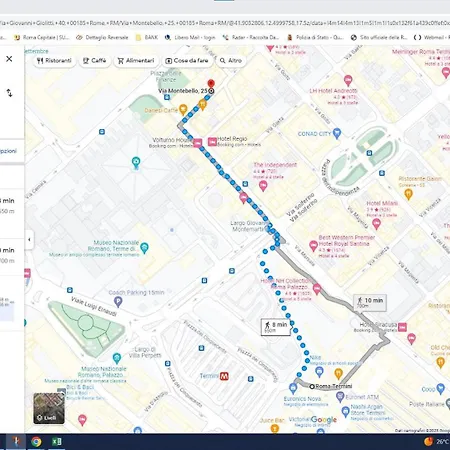Click the 26°C weather taskbar widget
Screen dimensions: 450x450
click(436, 442)
